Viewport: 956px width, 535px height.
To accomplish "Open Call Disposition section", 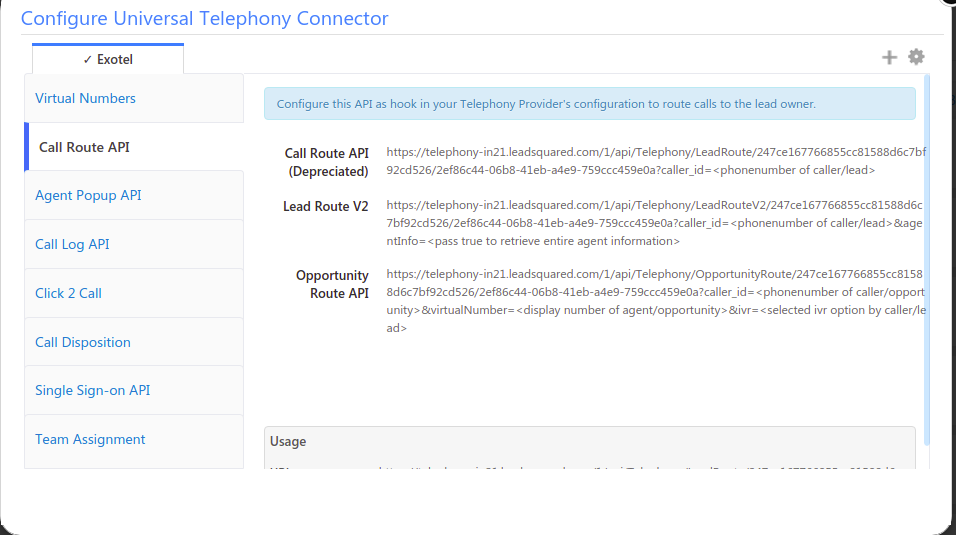I will tap(134, 342).
